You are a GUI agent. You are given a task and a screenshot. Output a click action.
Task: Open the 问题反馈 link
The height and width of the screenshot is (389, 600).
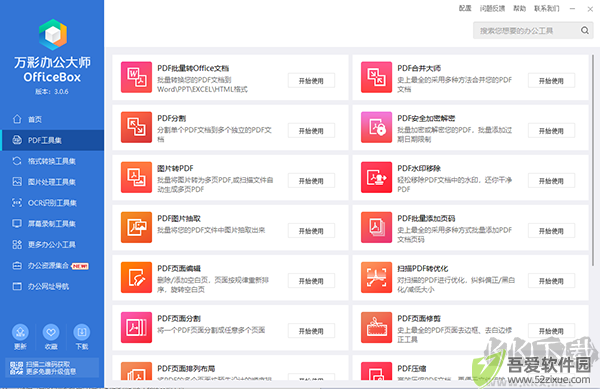pyautogui.click(x=492, y=8)
